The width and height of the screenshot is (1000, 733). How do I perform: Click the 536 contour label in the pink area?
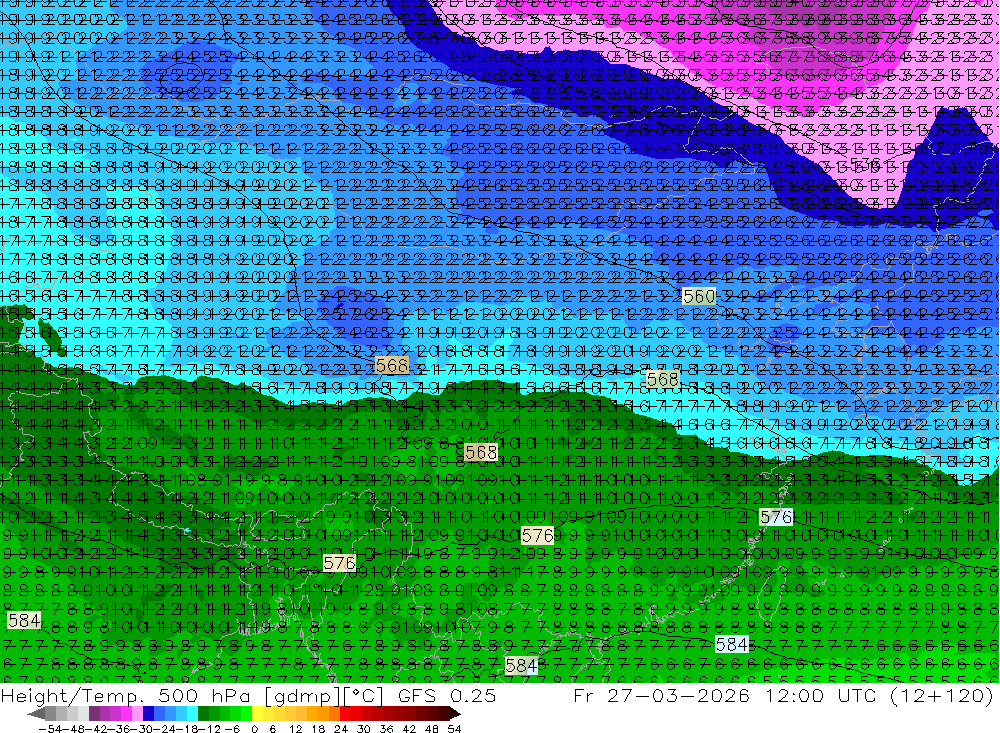pos(865,165)
